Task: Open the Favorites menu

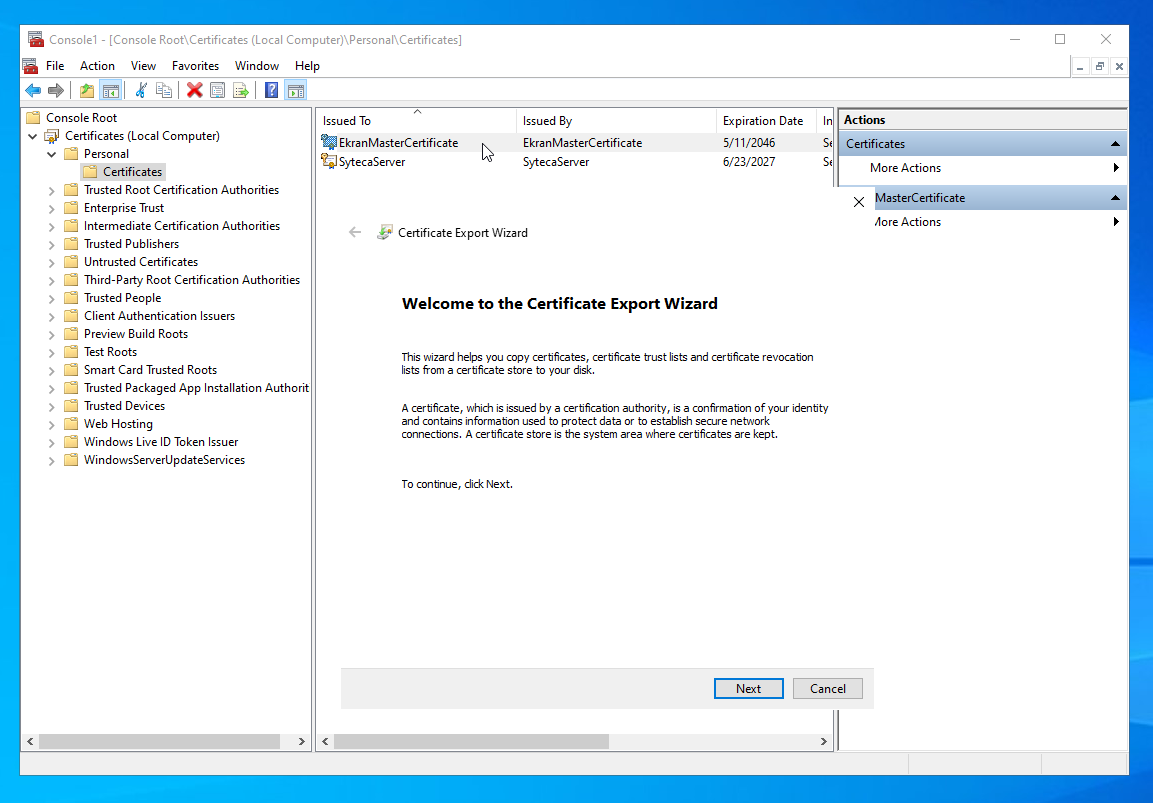Action: click(x=196, y=66)
